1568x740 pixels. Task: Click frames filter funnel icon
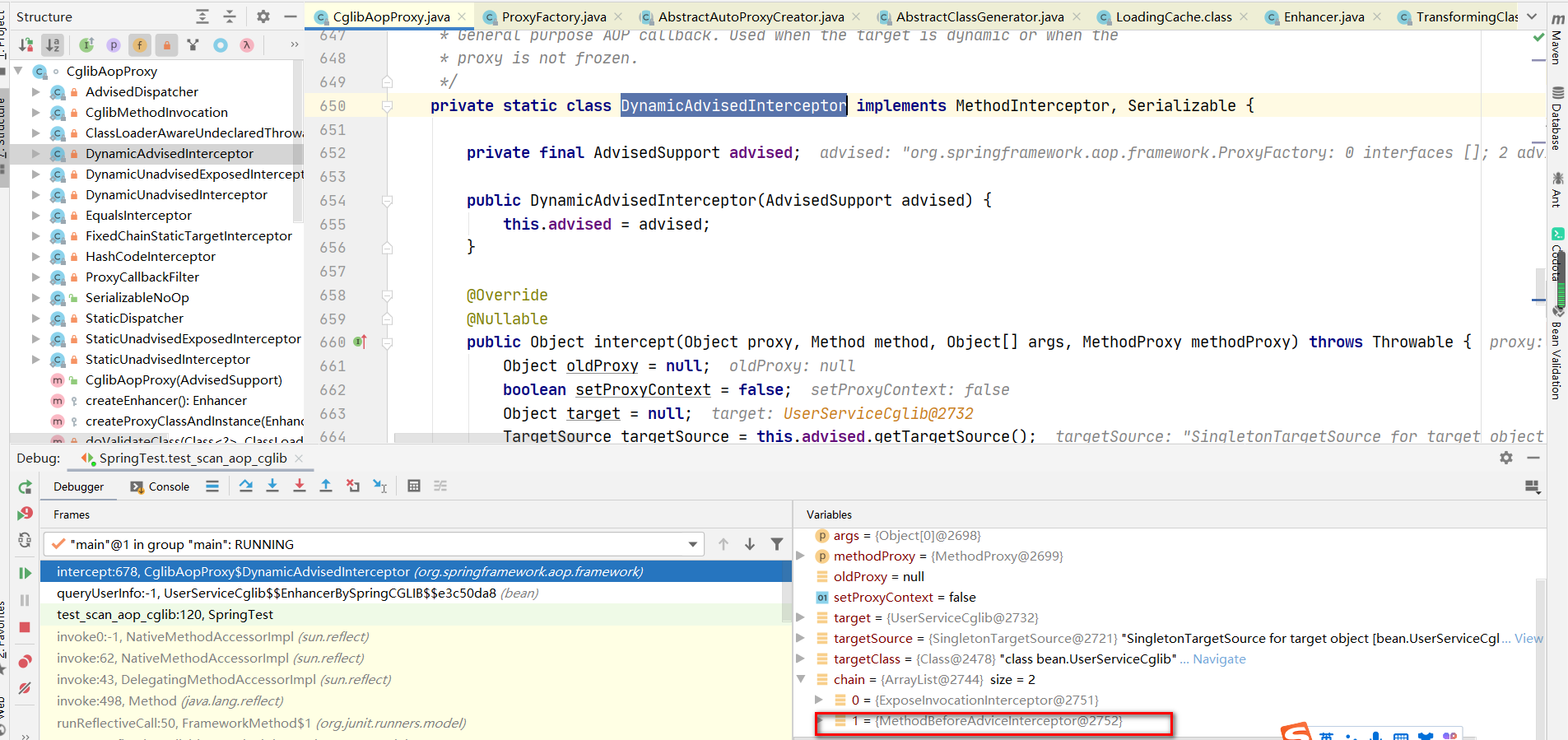(777, 544)
